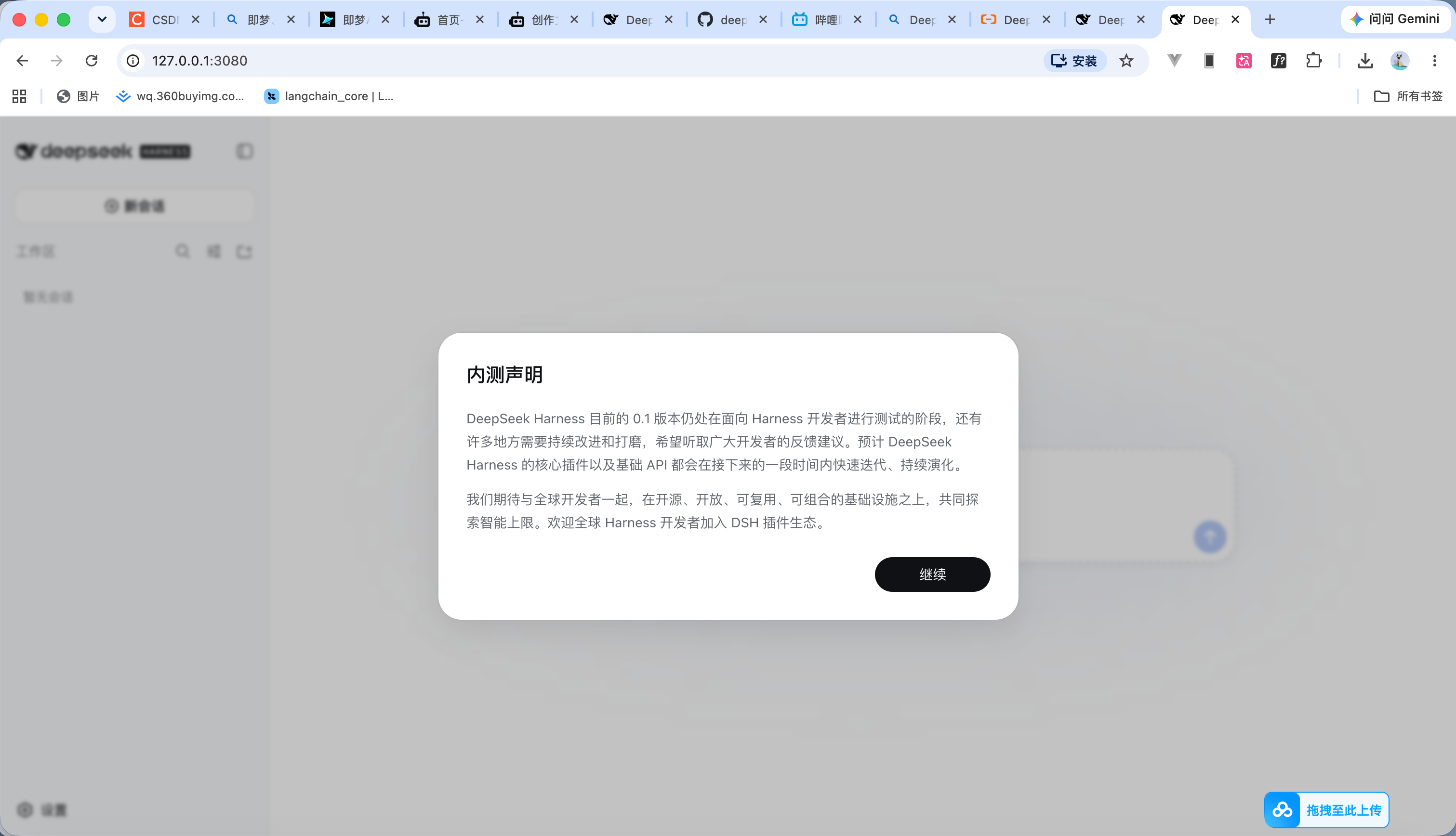Image resolution: width=1456 pixels, height=836 pixels.
Task: Open settings at sidebar bottom
Action: point(42,810)
